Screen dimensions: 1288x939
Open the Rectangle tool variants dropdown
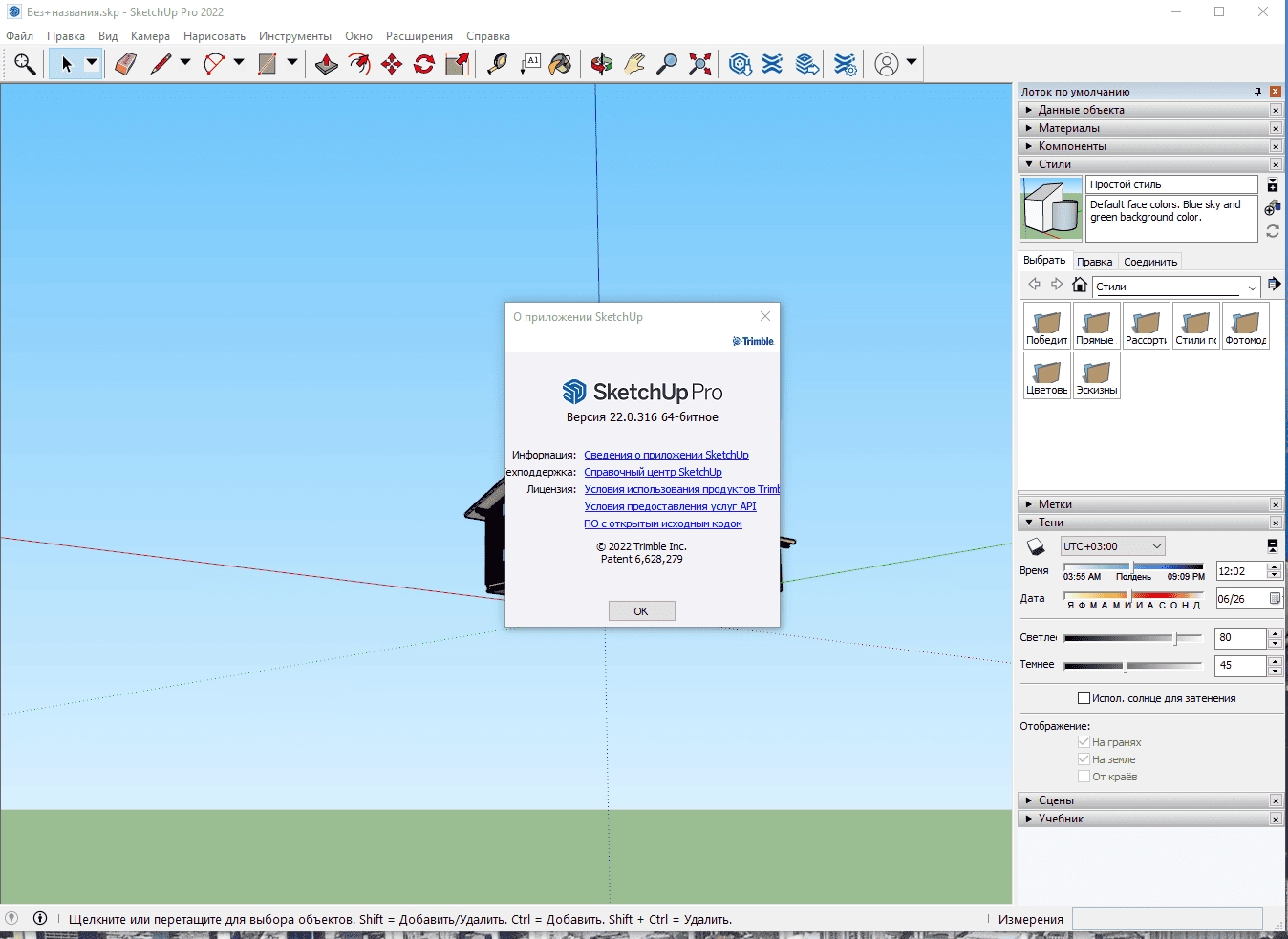292,63
